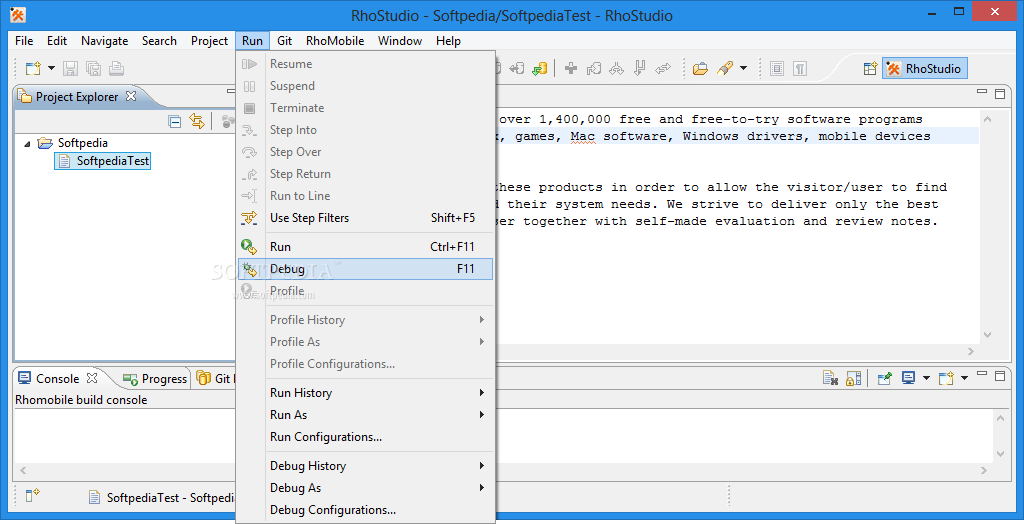The width and height of the screenshot is (1024, 524).
Task: Click SoftpediaTest status bar file entry
Action: tap(161, 497)
